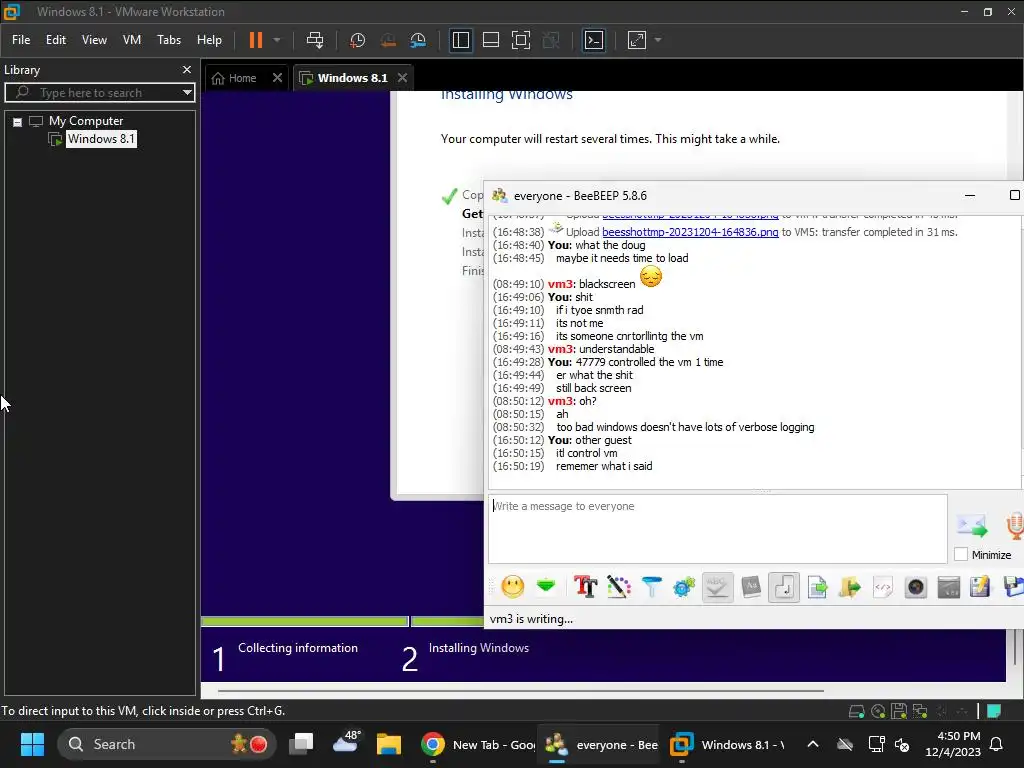Click the green down-arrow icon in BeeBEEP toolbar
Image resolution: width=1024 pixels, height=768 pixels.
tap(546, 586)
